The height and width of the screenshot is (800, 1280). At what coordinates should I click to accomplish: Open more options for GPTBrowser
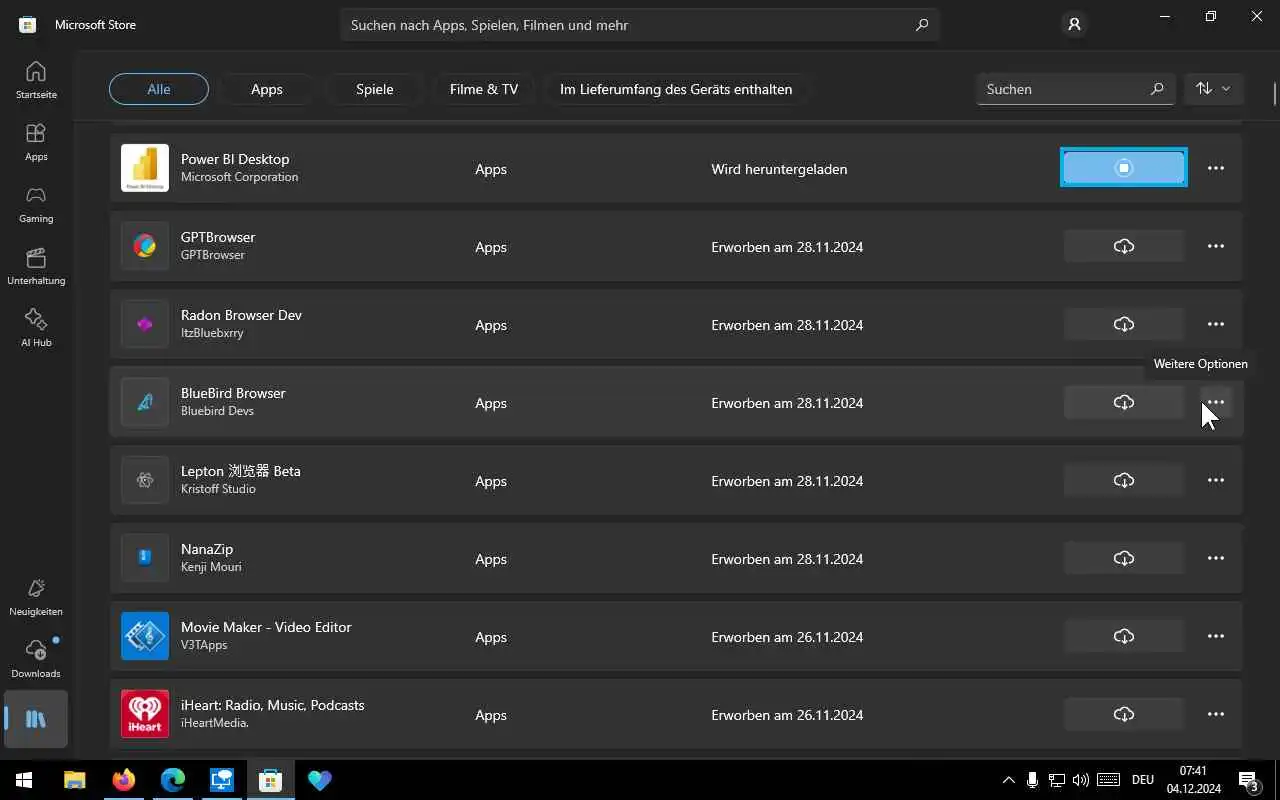[1216, 246]
